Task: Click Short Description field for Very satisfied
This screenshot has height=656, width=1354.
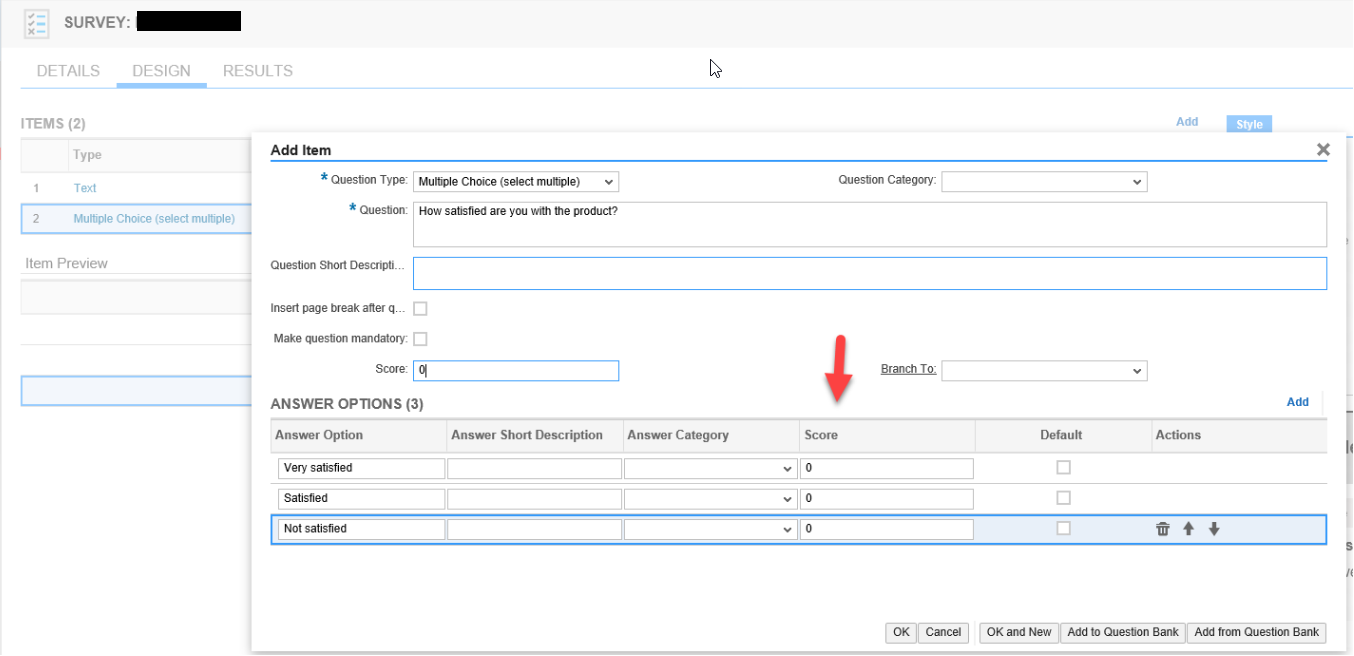Action: (x=534, y=468)
